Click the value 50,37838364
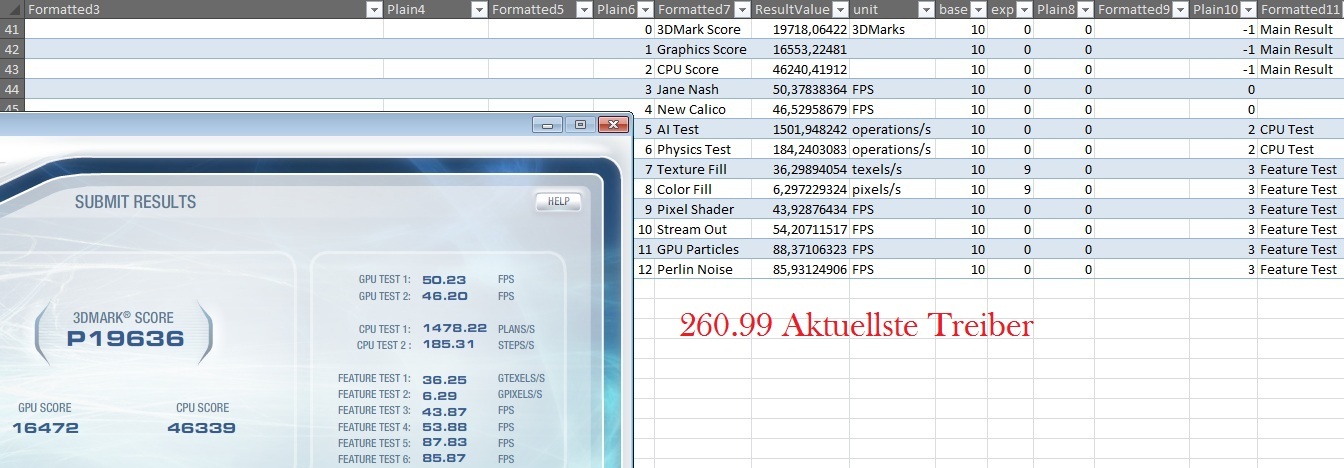 tap(810, 90)
